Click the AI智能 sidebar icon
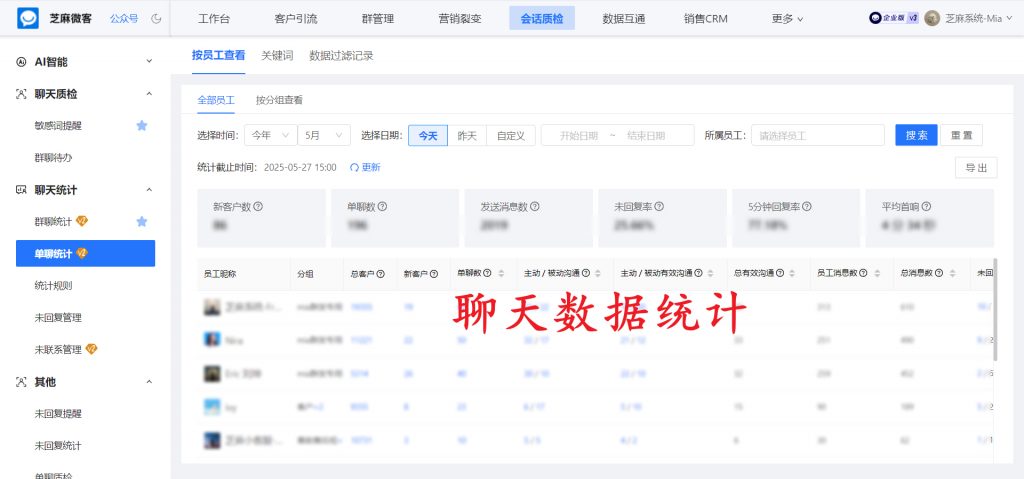The width and height of the screenshot is (1024, 479). tap(22, 62)
